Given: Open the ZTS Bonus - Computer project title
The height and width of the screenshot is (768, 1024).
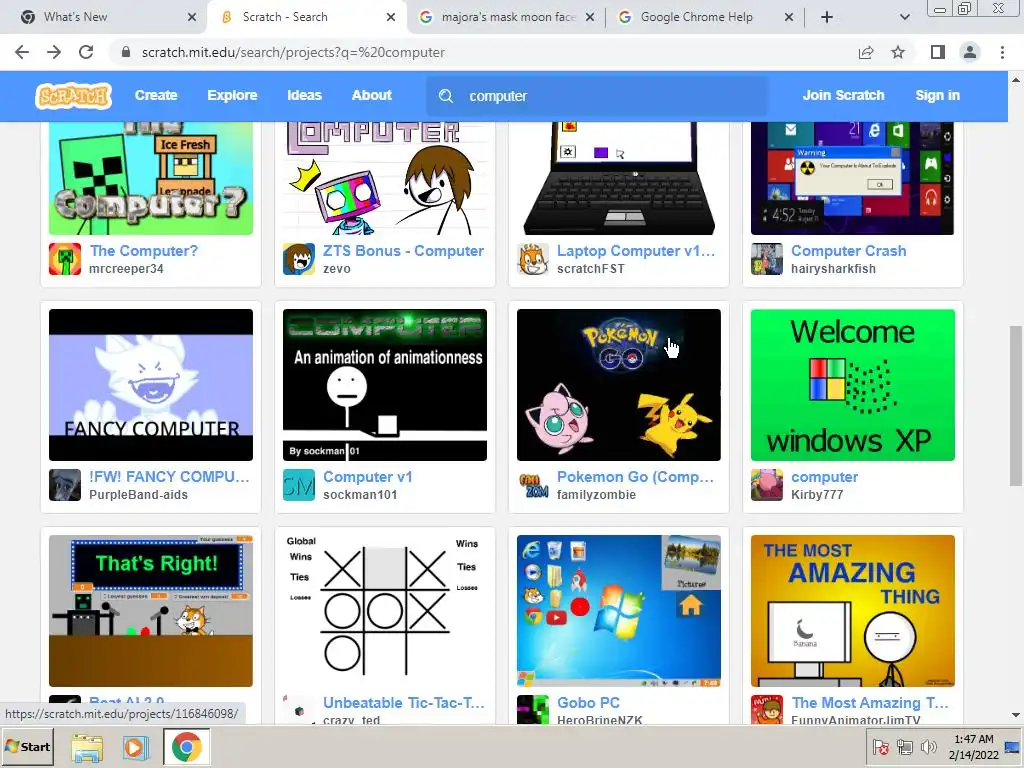Looking at the screenshot, I should coord(404,251).
